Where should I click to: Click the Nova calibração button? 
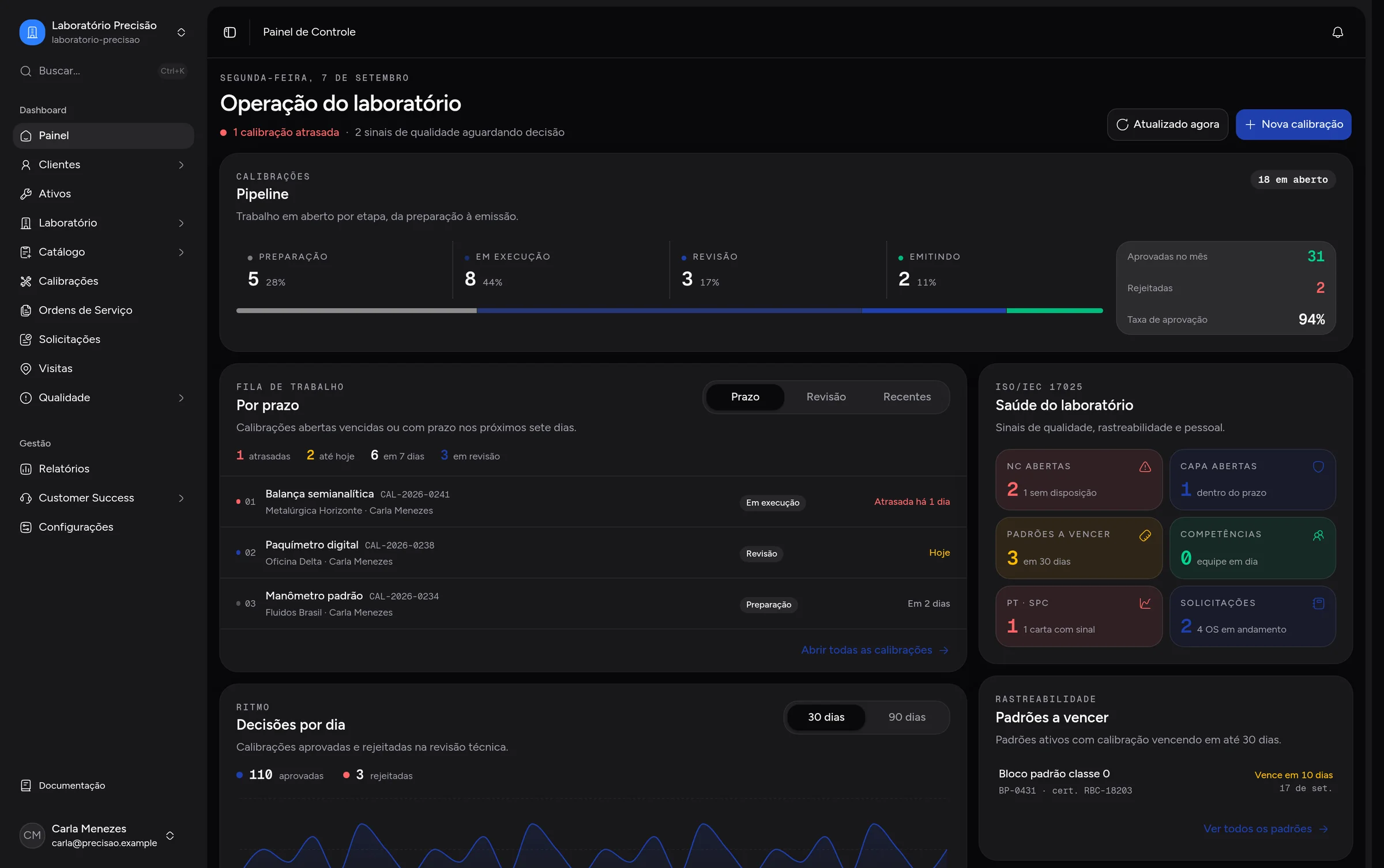[x=1293, y=124]
